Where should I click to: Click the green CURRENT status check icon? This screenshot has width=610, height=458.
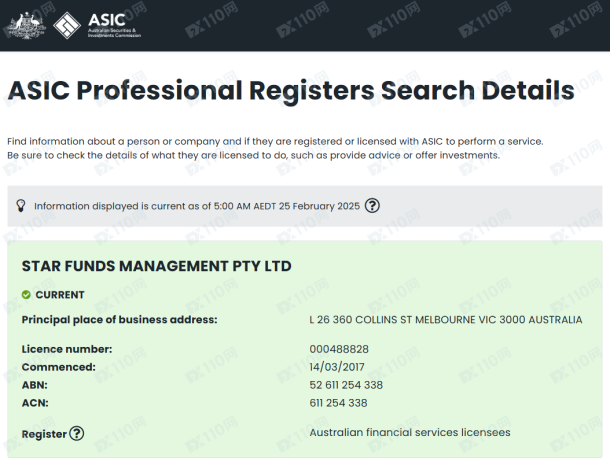[x=26, y=295]
